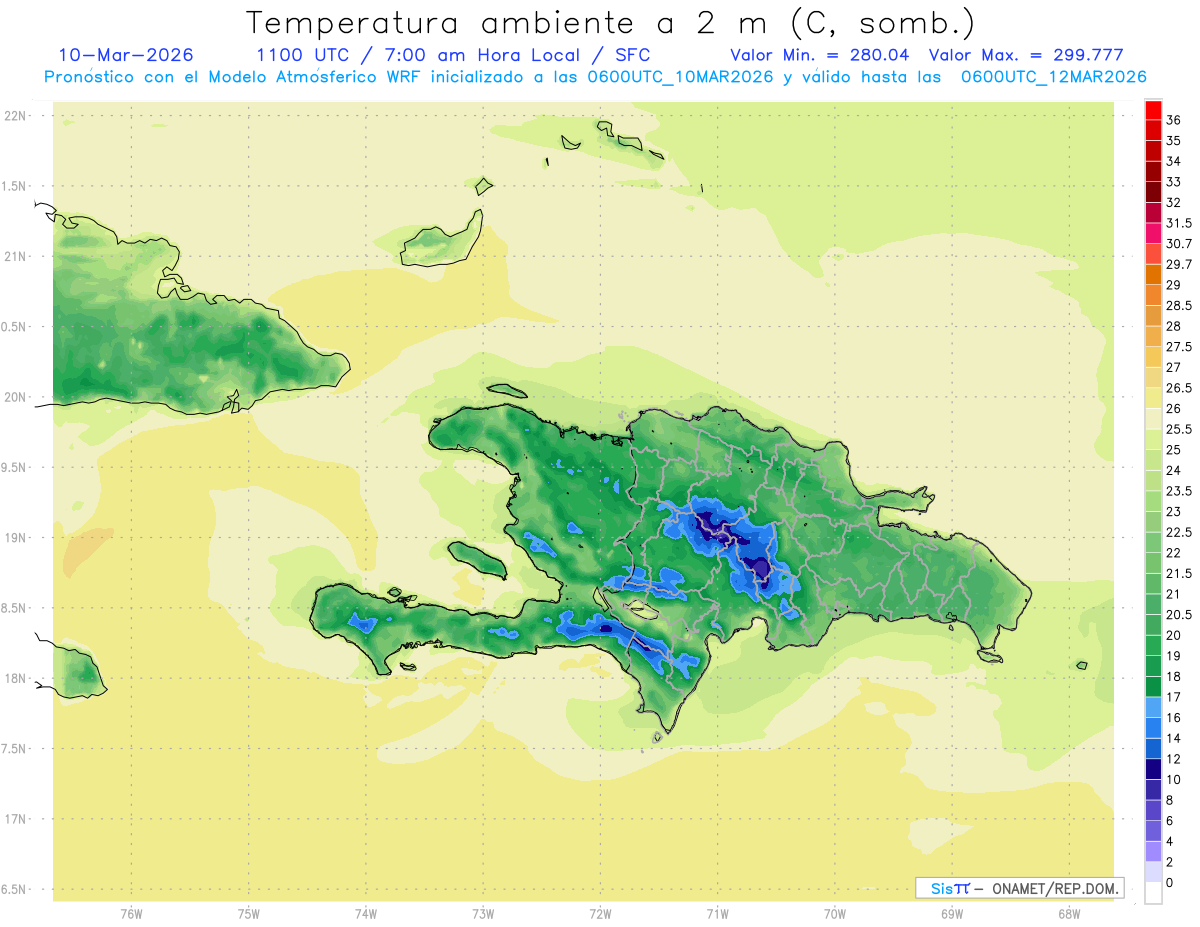
Task: Click the legend value 25.5
Action: tap(1179, 429)
